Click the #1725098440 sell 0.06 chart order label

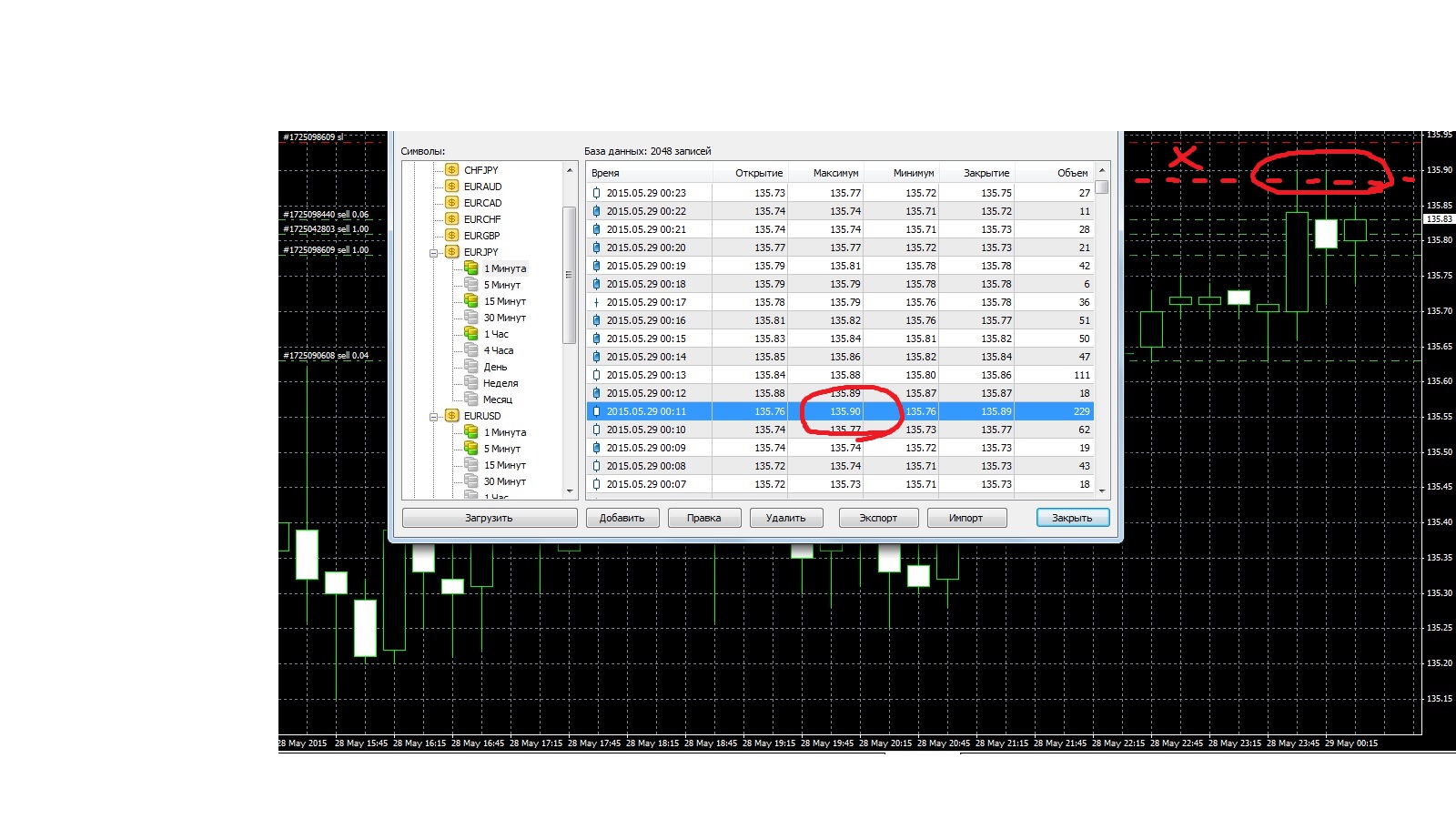[327, 215]
